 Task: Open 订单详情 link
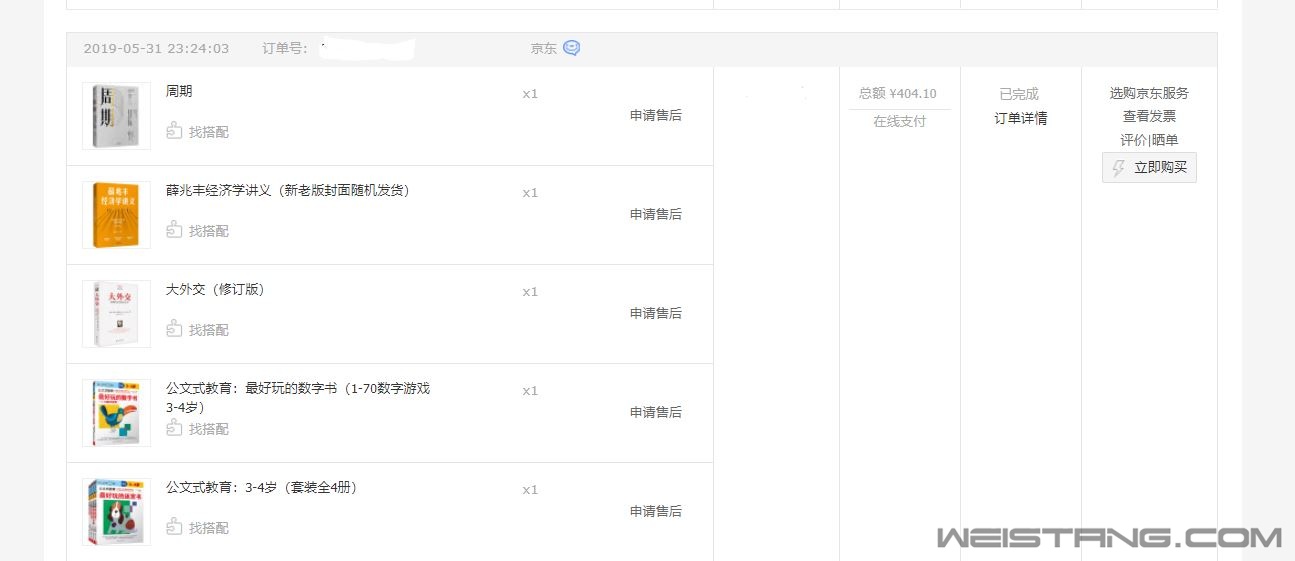tap(1021, 118)
